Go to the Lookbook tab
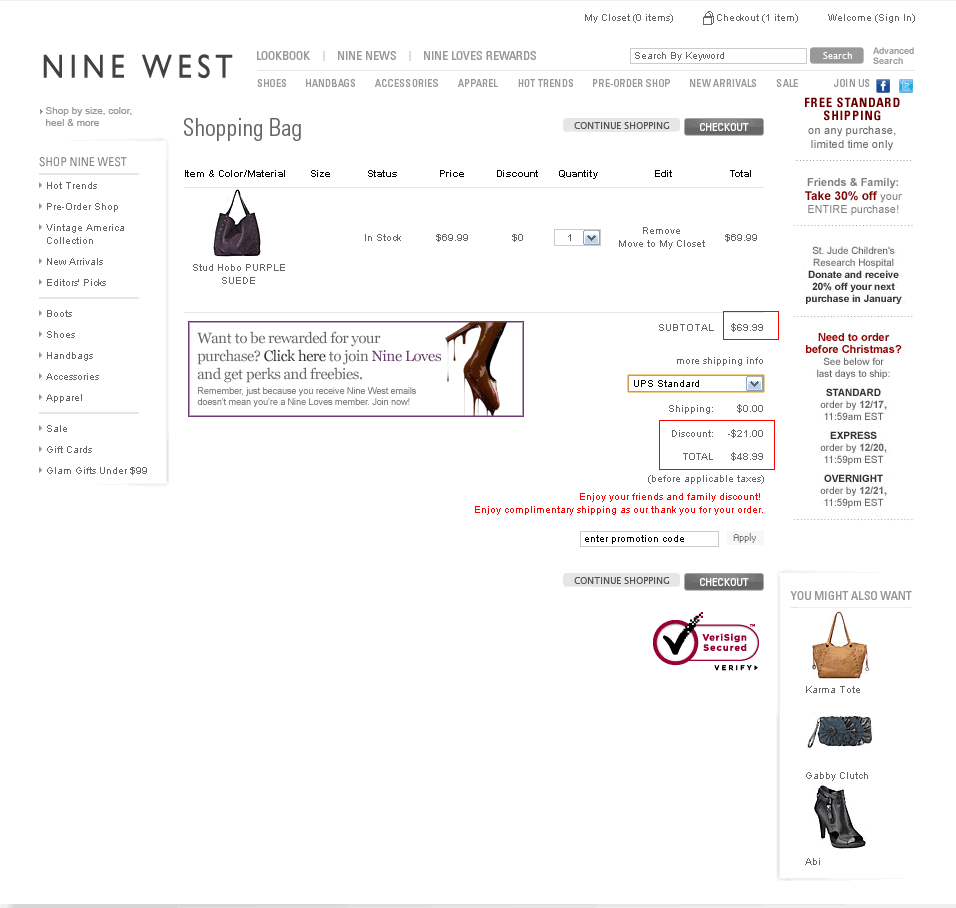 click(283, 56)
